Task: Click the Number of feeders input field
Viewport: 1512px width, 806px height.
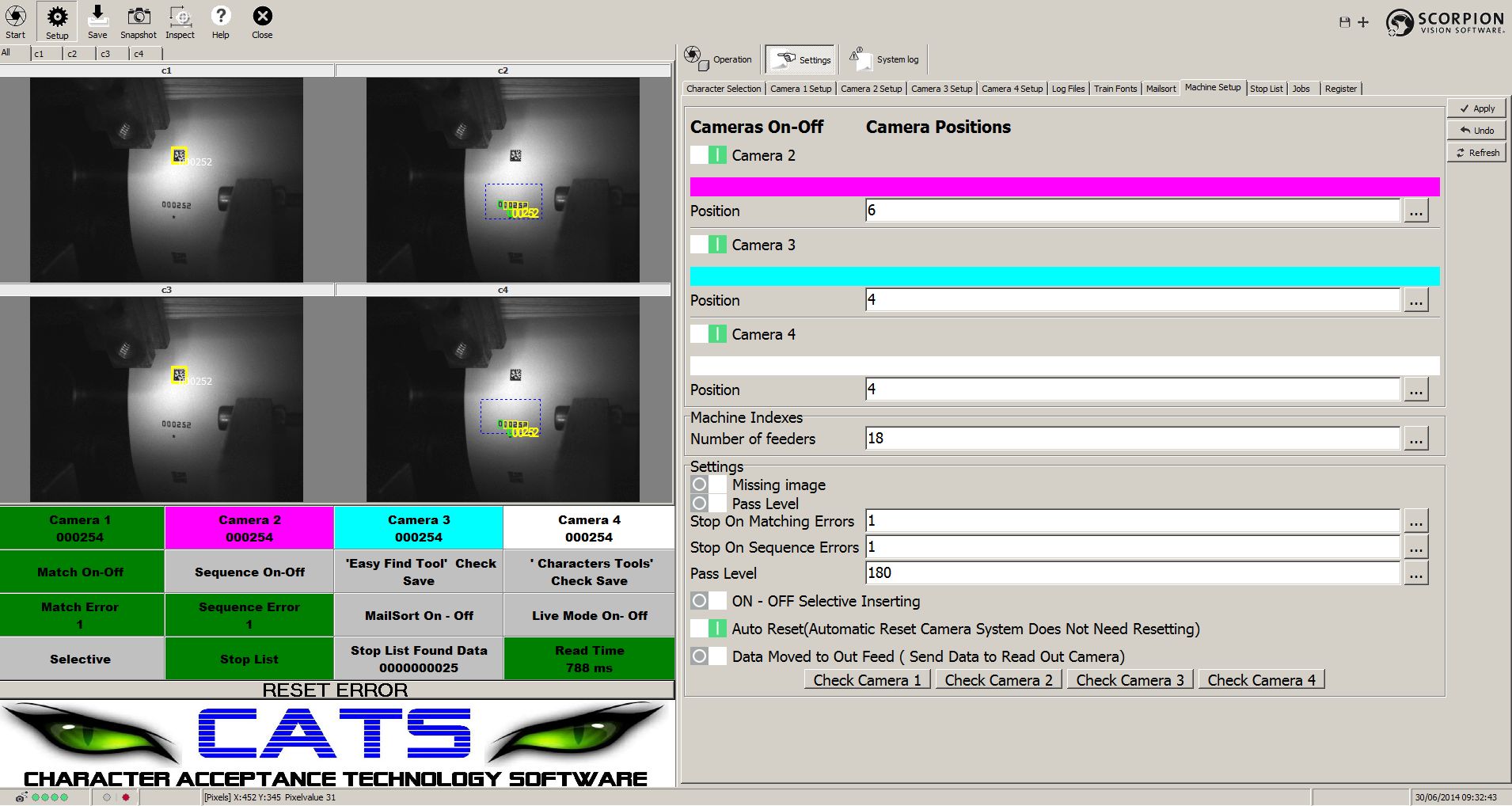Action: point(1133,439)
